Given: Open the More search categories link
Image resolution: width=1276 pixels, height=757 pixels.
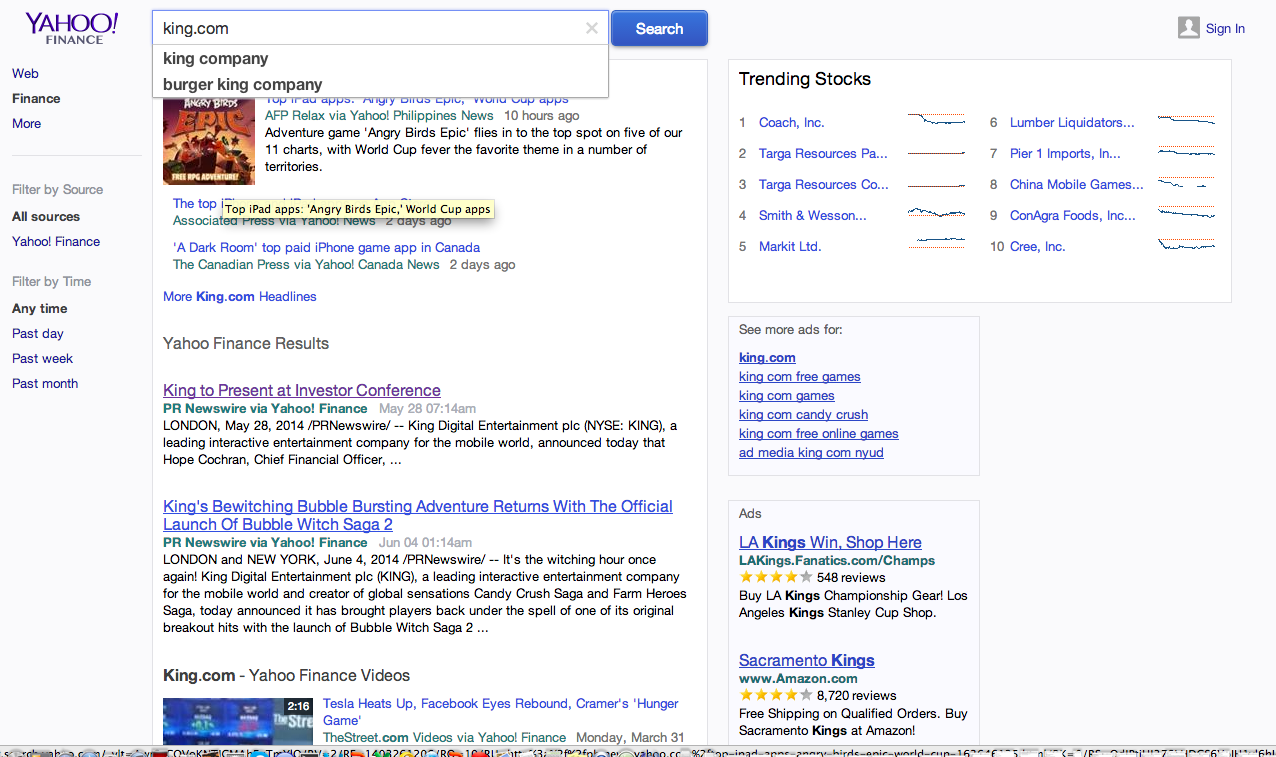Looking at the screenshot, I should [x=27, y=123].
